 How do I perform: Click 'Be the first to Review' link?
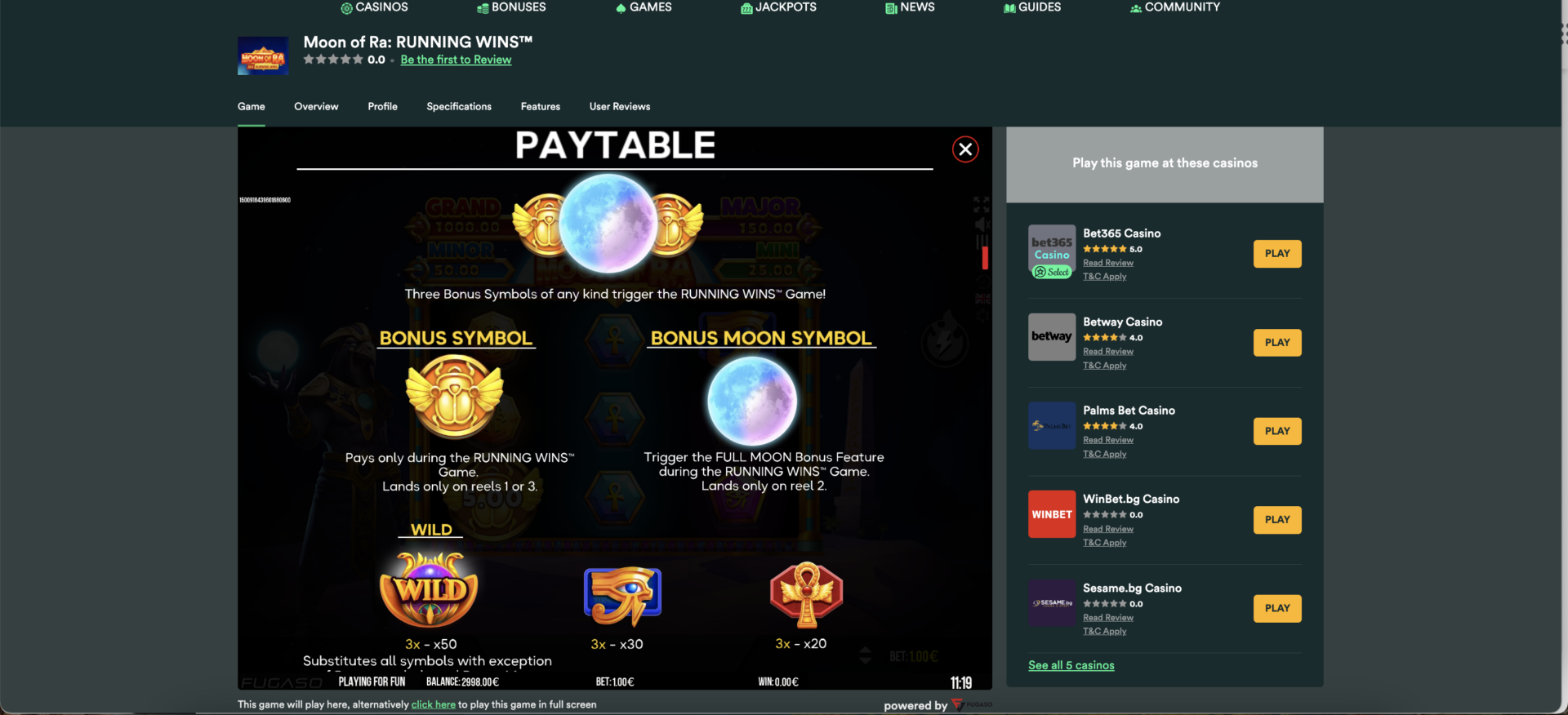coord(456,60)
